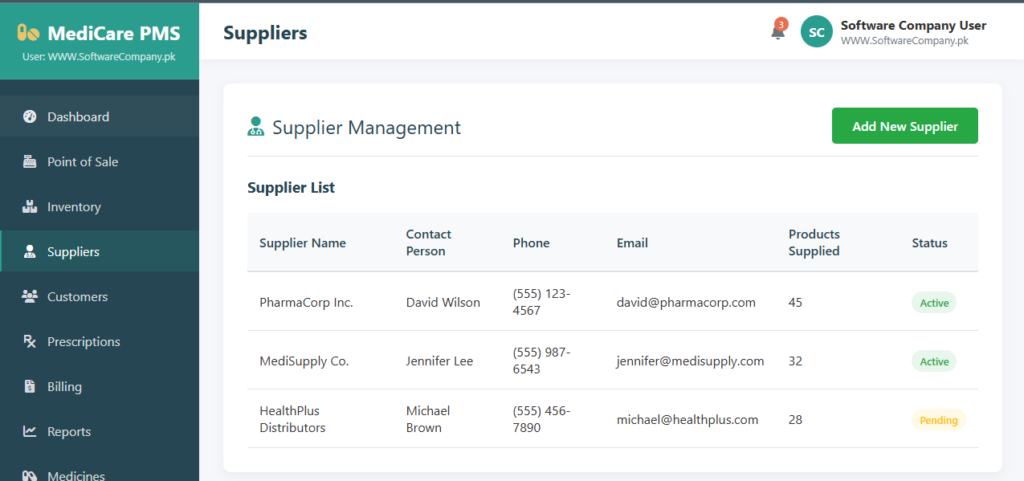The image size is (1024, 481).
Task: Click the Prescriptions Rx icon
Action: (x=29, y=342)
